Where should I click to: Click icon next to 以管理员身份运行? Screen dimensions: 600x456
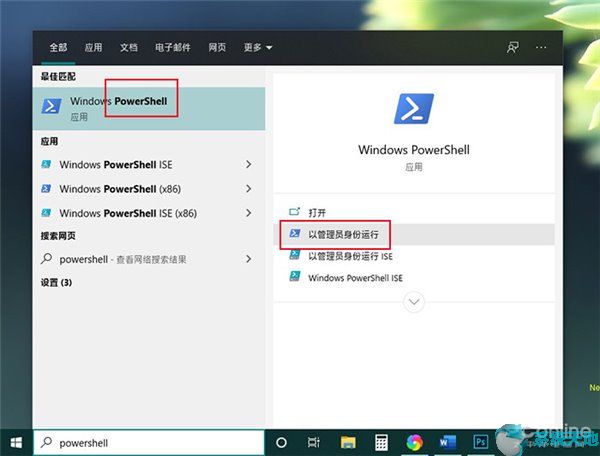[x=295, y=233]
